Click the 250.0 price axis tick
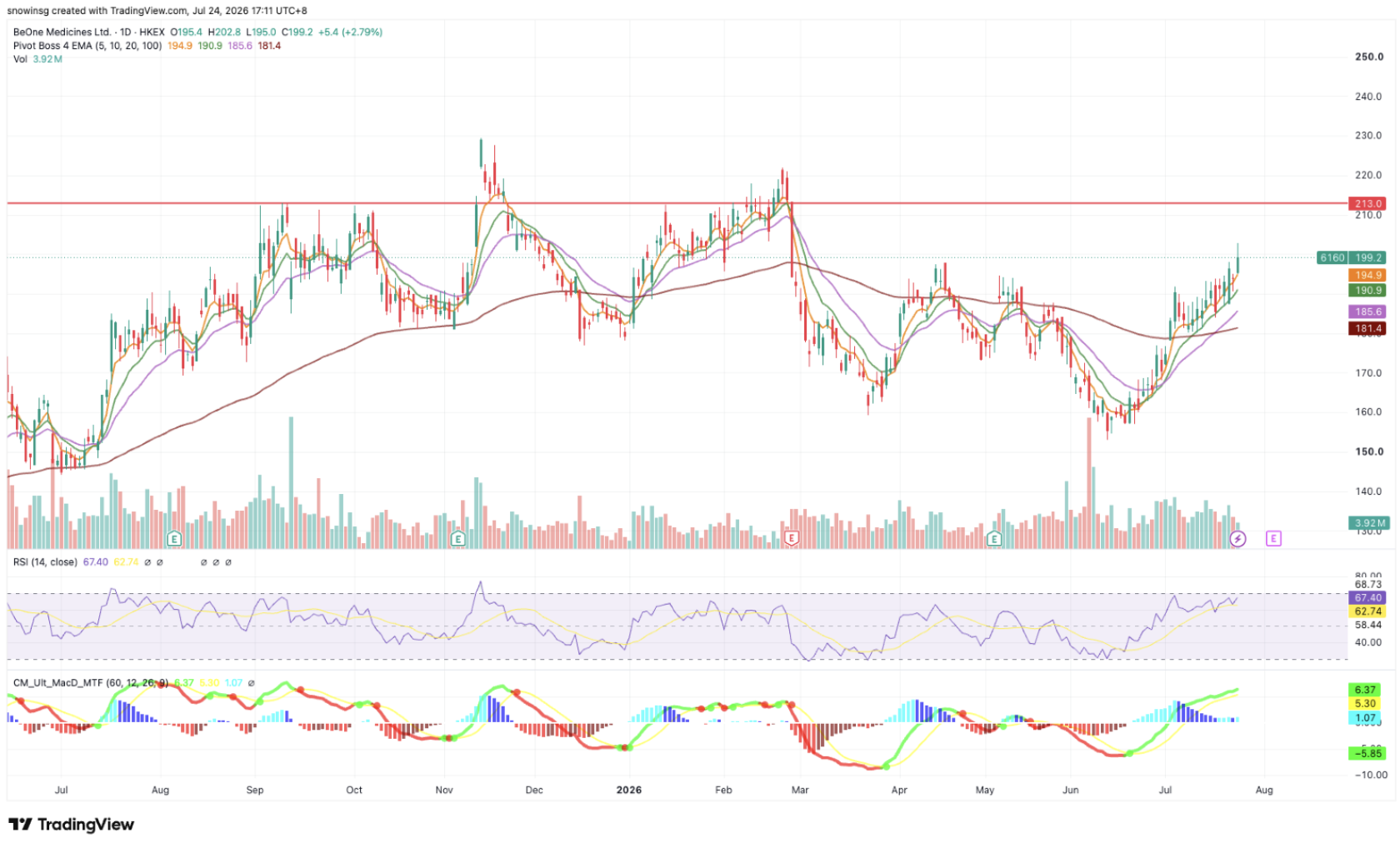 click(x=1369, y=57)
